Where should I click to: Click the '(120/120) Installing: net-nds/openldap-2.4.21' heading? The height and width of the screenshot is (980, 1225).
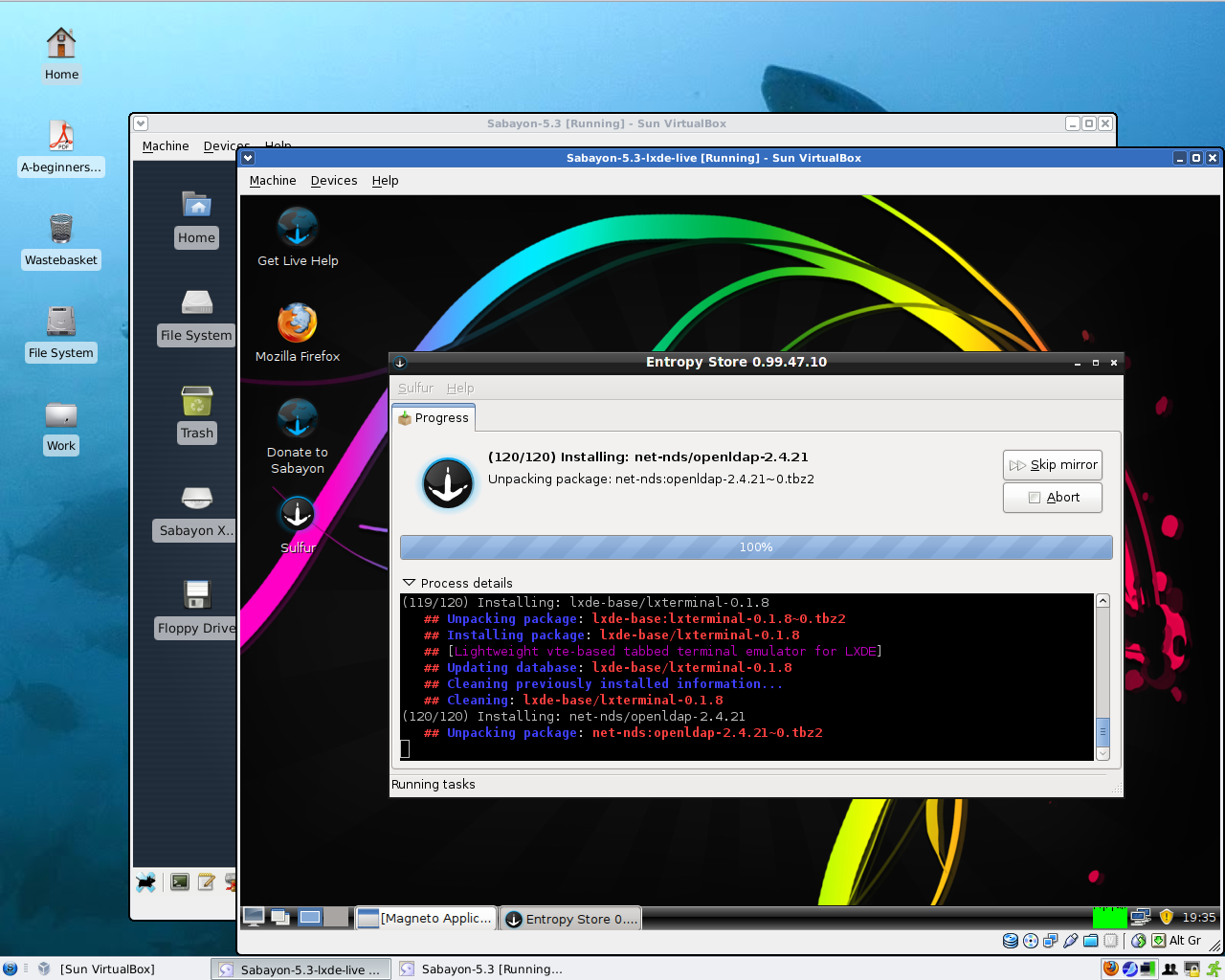point(648,457)
